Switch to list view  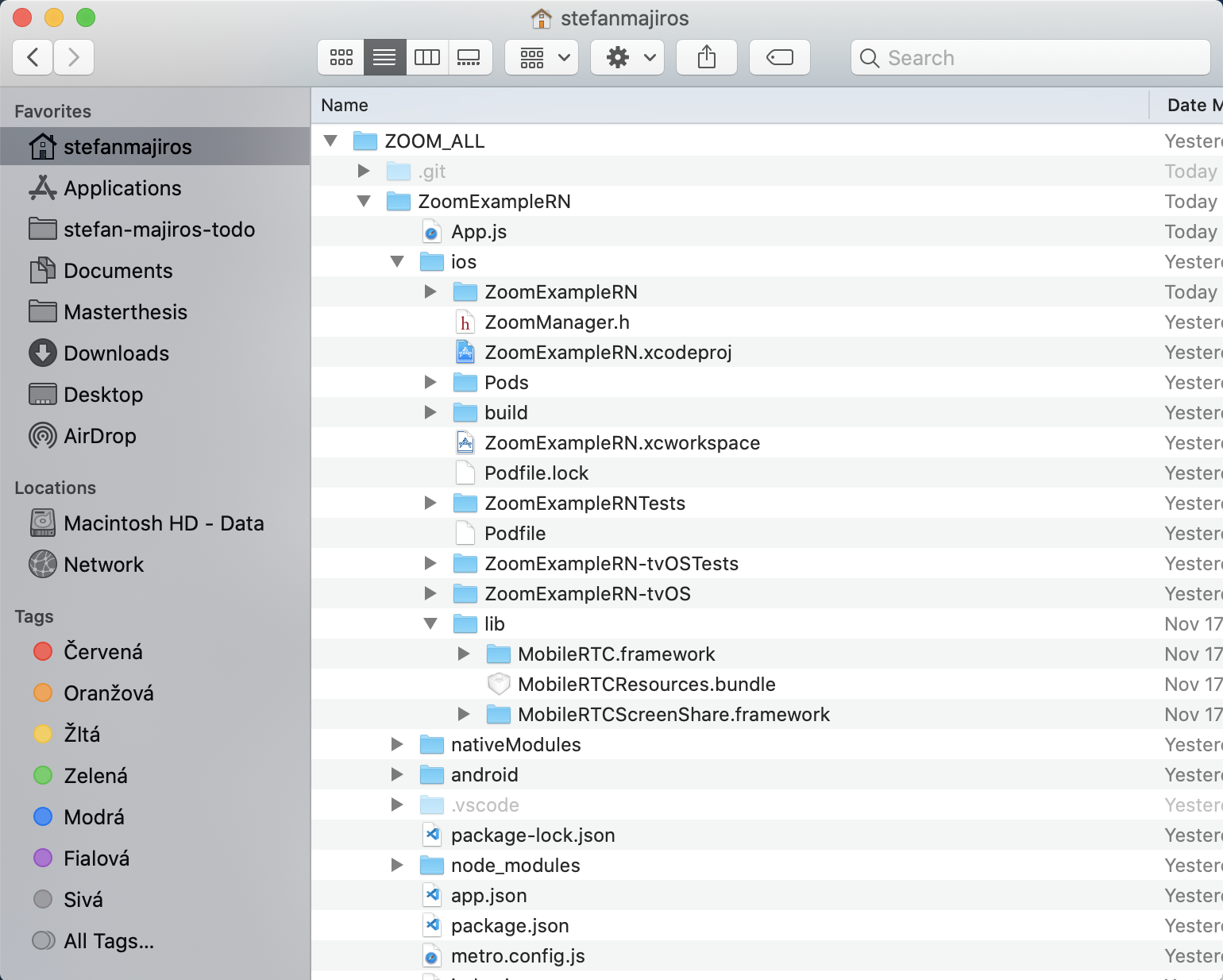385,57
